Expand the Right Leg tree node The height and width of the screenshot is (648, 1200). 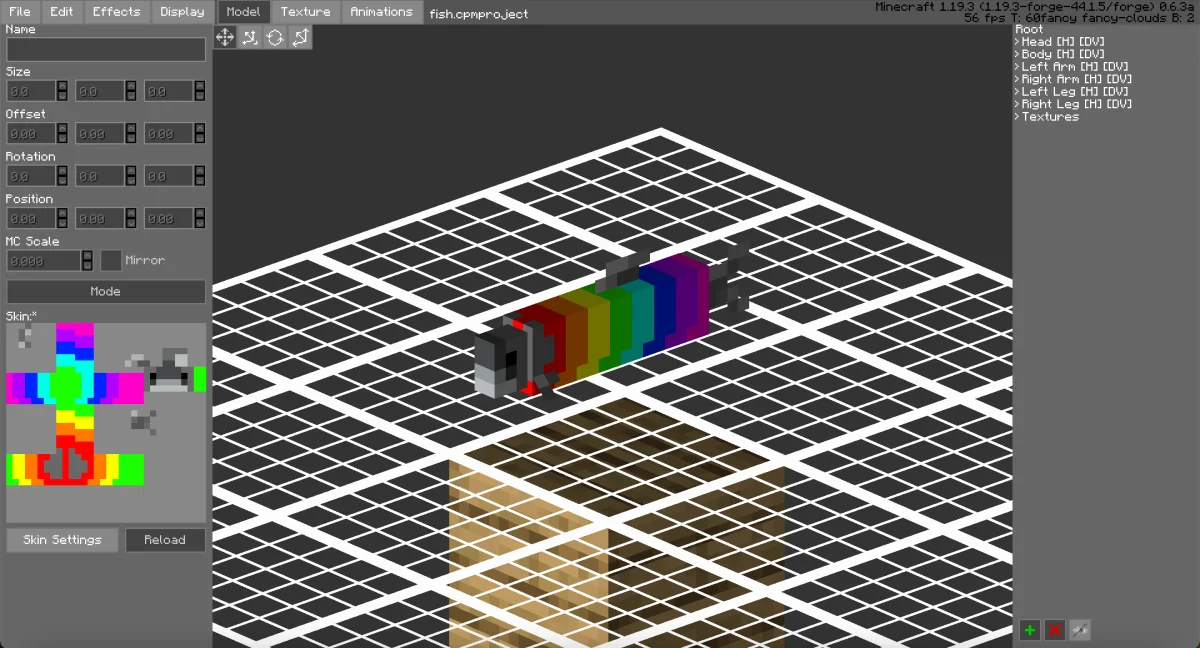tap(1017, 104)
